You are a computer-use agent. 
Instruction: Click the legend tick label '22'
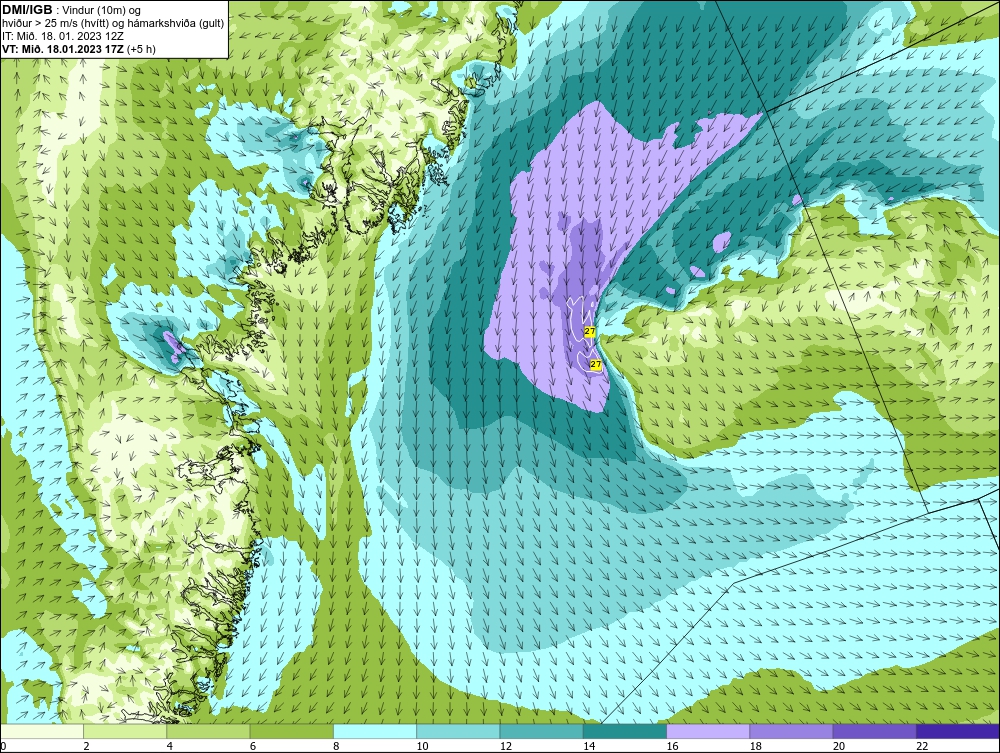point(922,747)
